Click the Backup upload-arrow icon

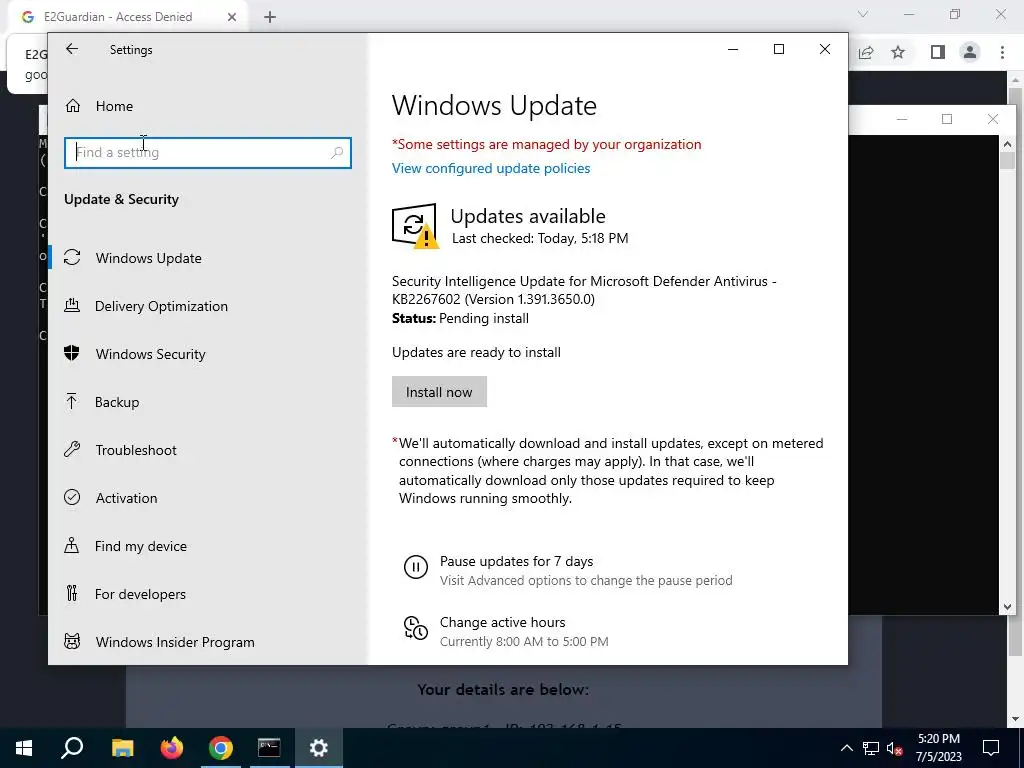(x=72, y=401)
